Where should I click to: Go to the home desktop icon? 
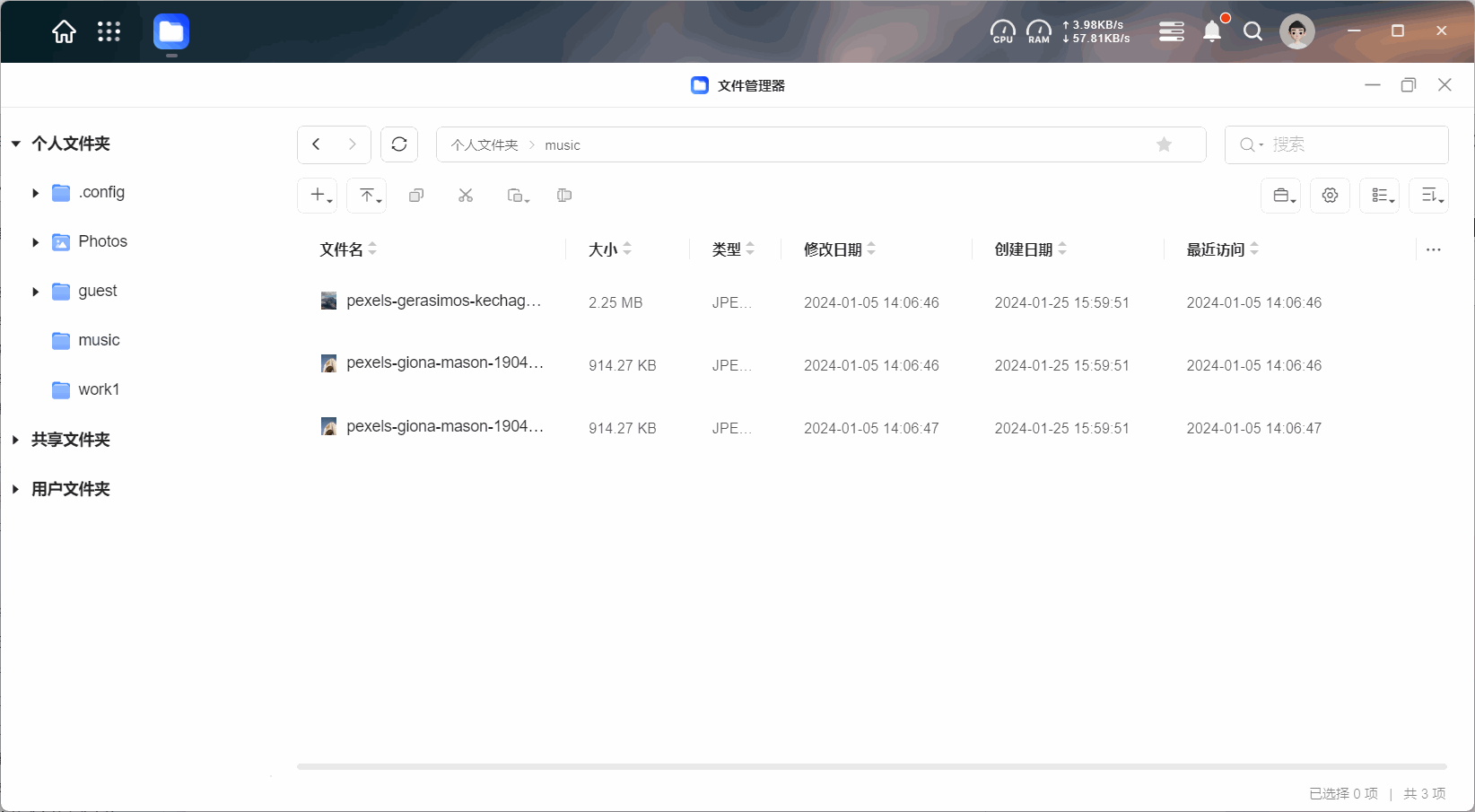coord(64,32)
